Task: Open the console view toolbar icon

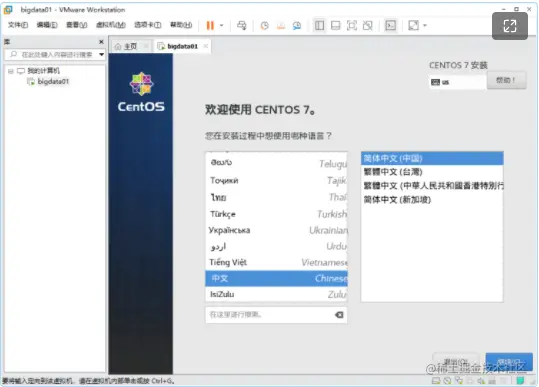Action: pos(390,25)
